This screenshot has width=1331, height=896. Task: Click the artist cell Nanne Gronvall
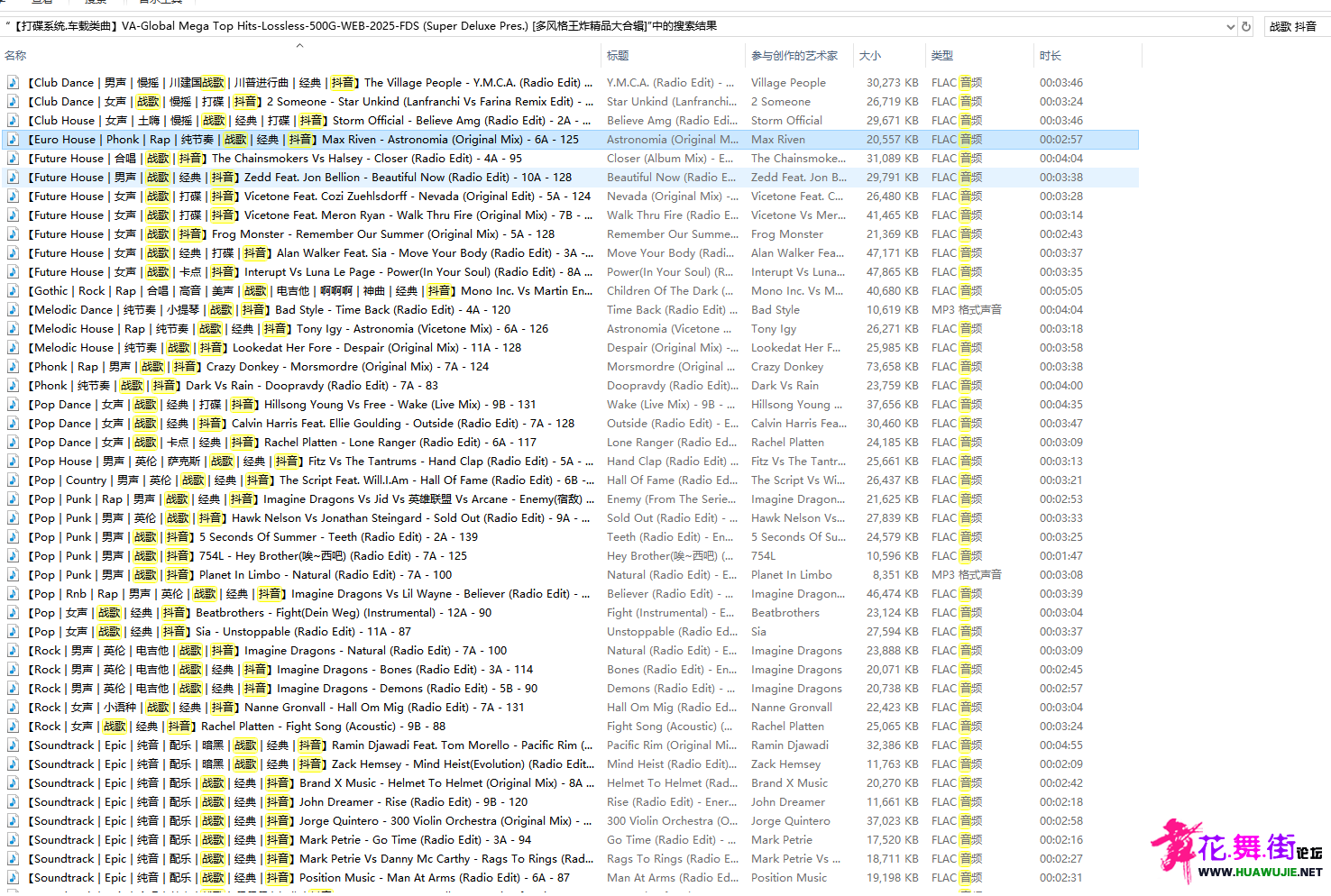pos(792,708)
